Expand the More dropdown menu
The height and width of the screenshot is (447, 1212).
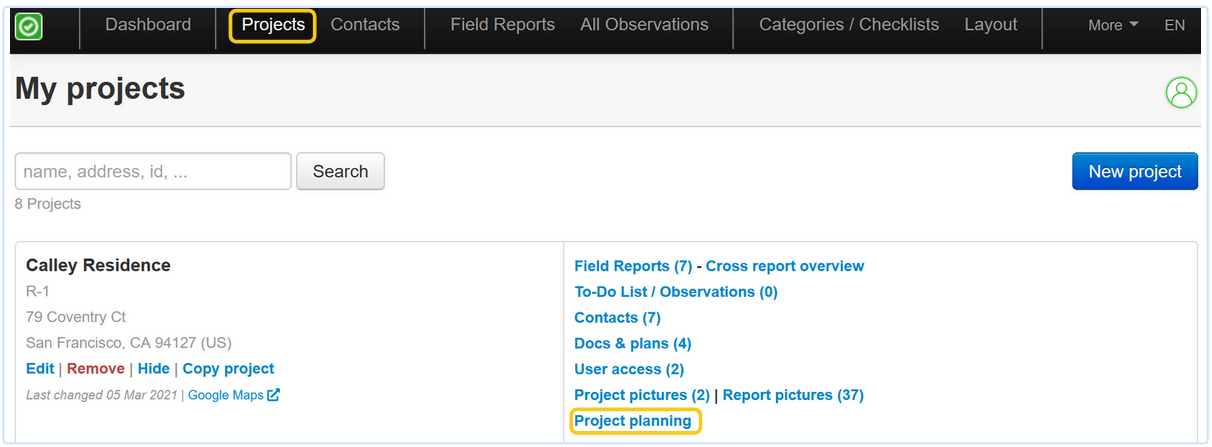(1113, 26)
